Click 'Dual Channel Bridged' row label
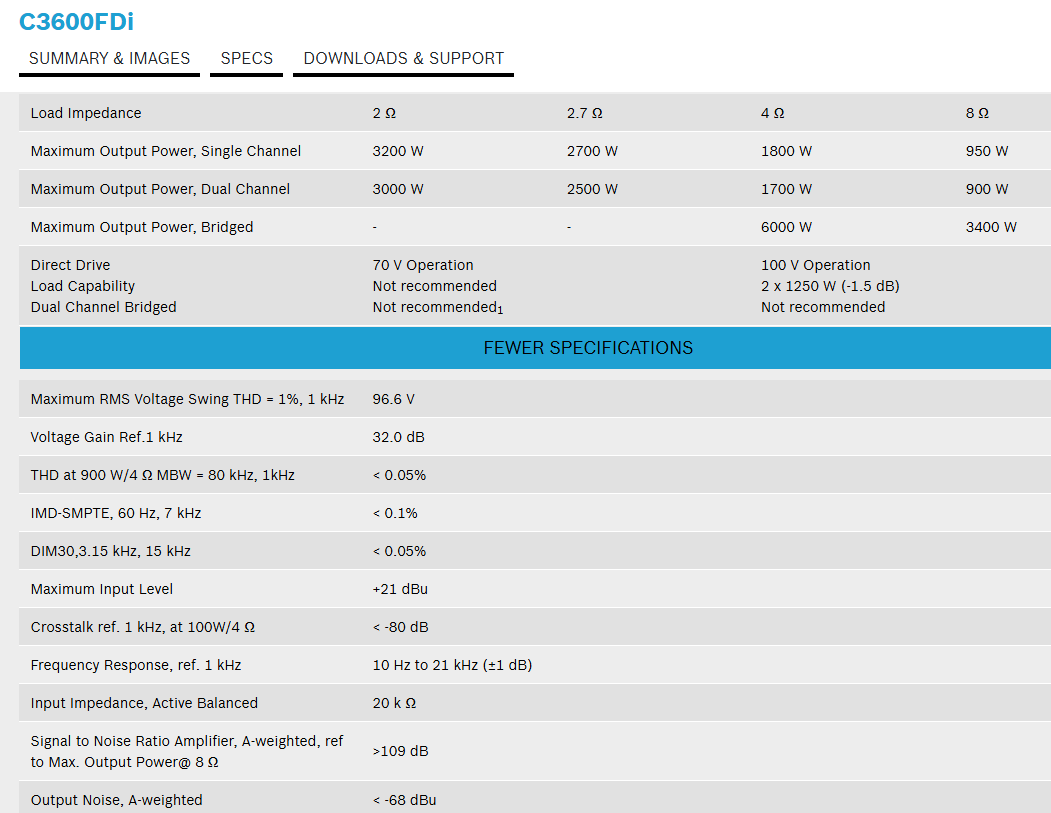Image resolution: width=1051 pixels, height=813 pixels. pyautogui.click(x=104, y=307)
